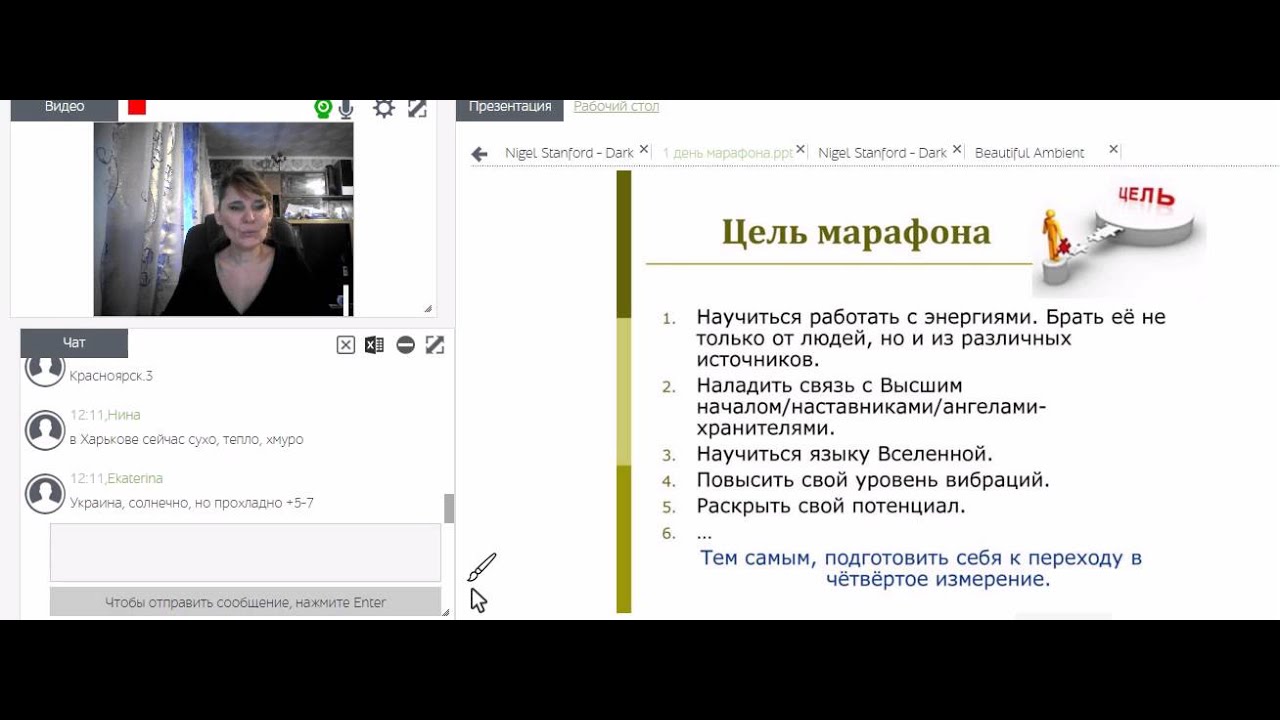Click the hint 'Чтобы отправить сообщение, нажмите Enter'
1280x720 pixels.
pos(245,602)
